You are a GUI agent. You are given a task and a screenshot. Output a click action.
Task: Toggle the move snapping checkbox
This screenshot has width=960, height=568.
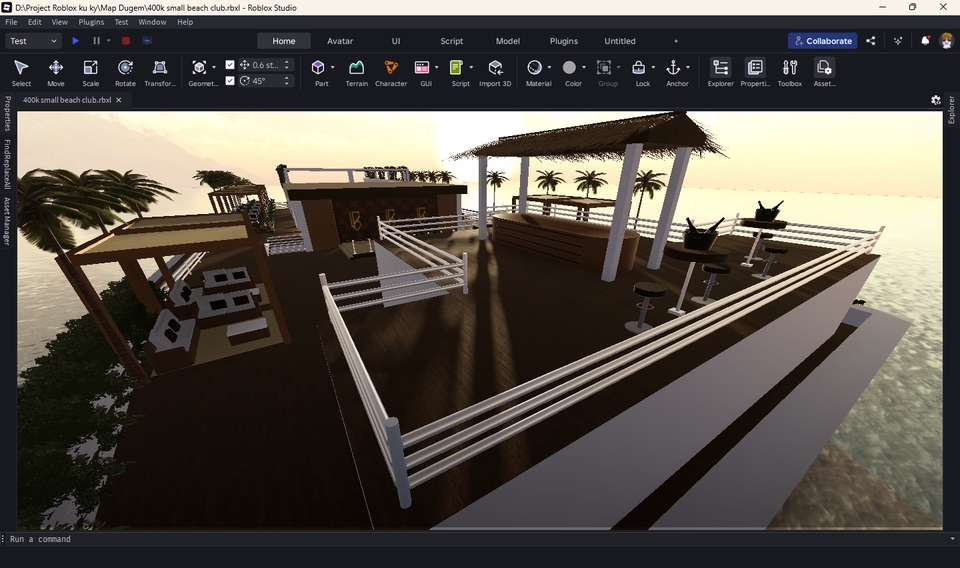pyautogui.click(x=230, y=65)
